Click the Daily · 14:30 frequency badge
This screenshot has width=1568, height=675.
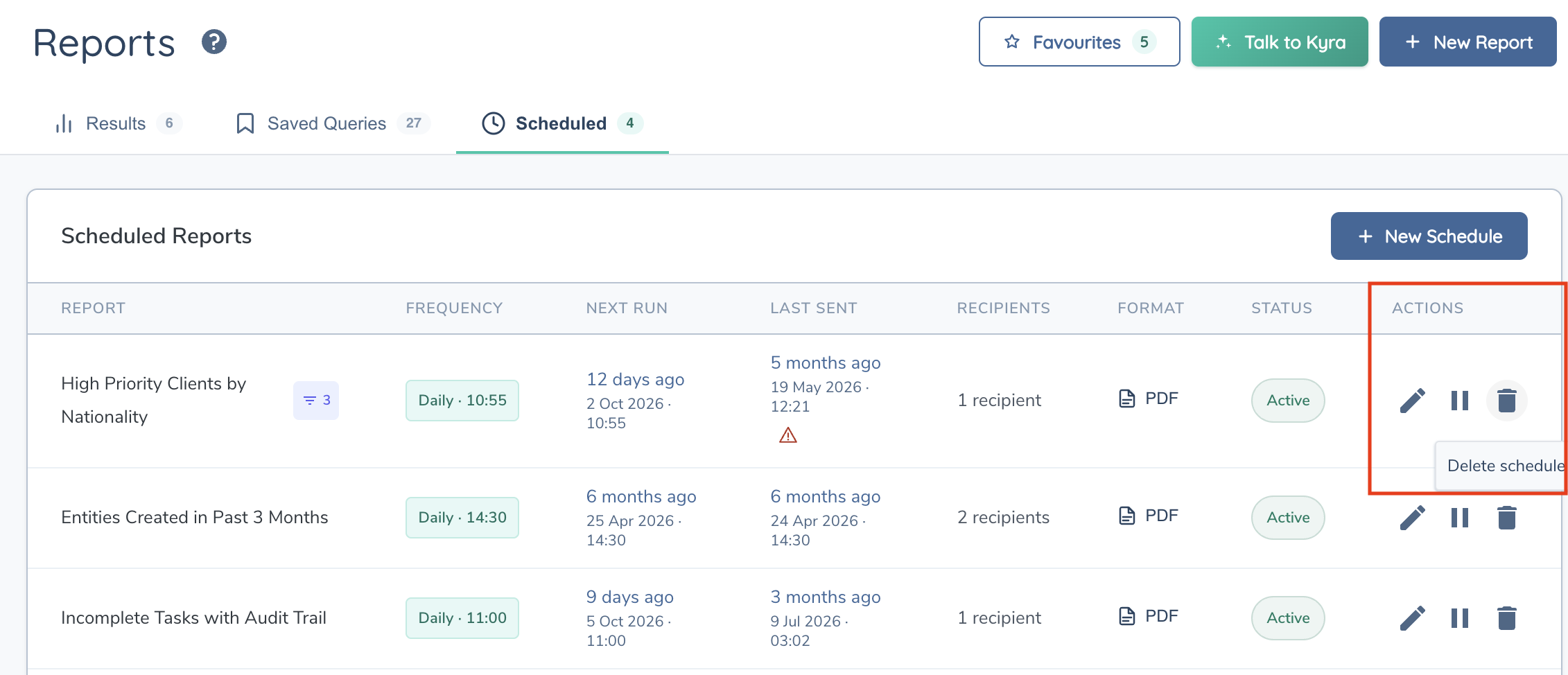(x=462, y=518)
